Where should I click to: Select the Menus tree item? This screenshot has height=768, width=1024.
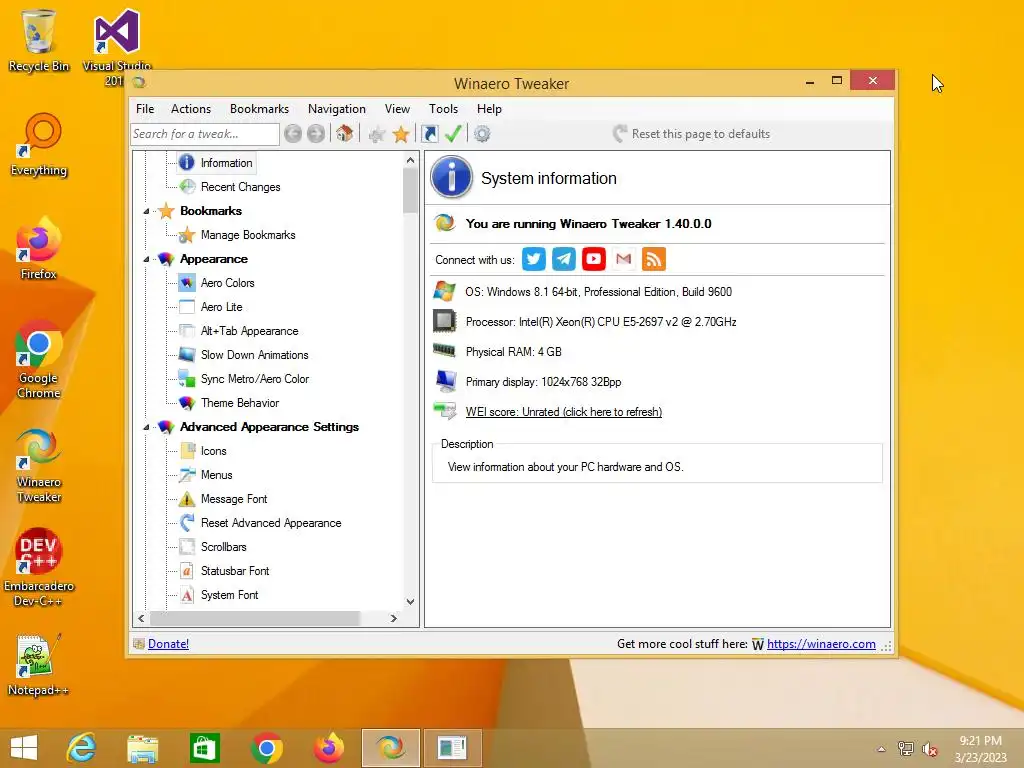click(x=216, y=475)
